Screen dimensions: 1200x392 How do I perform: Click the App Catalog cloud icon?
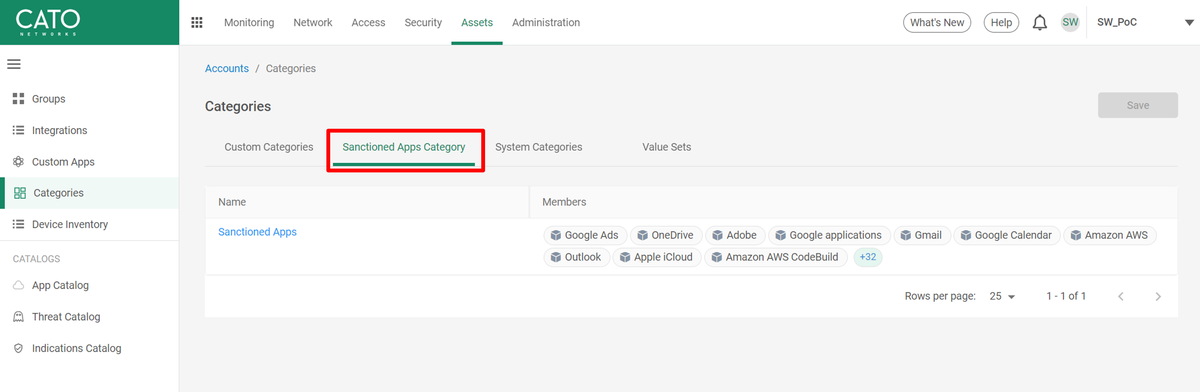click(x=18, y=285)
